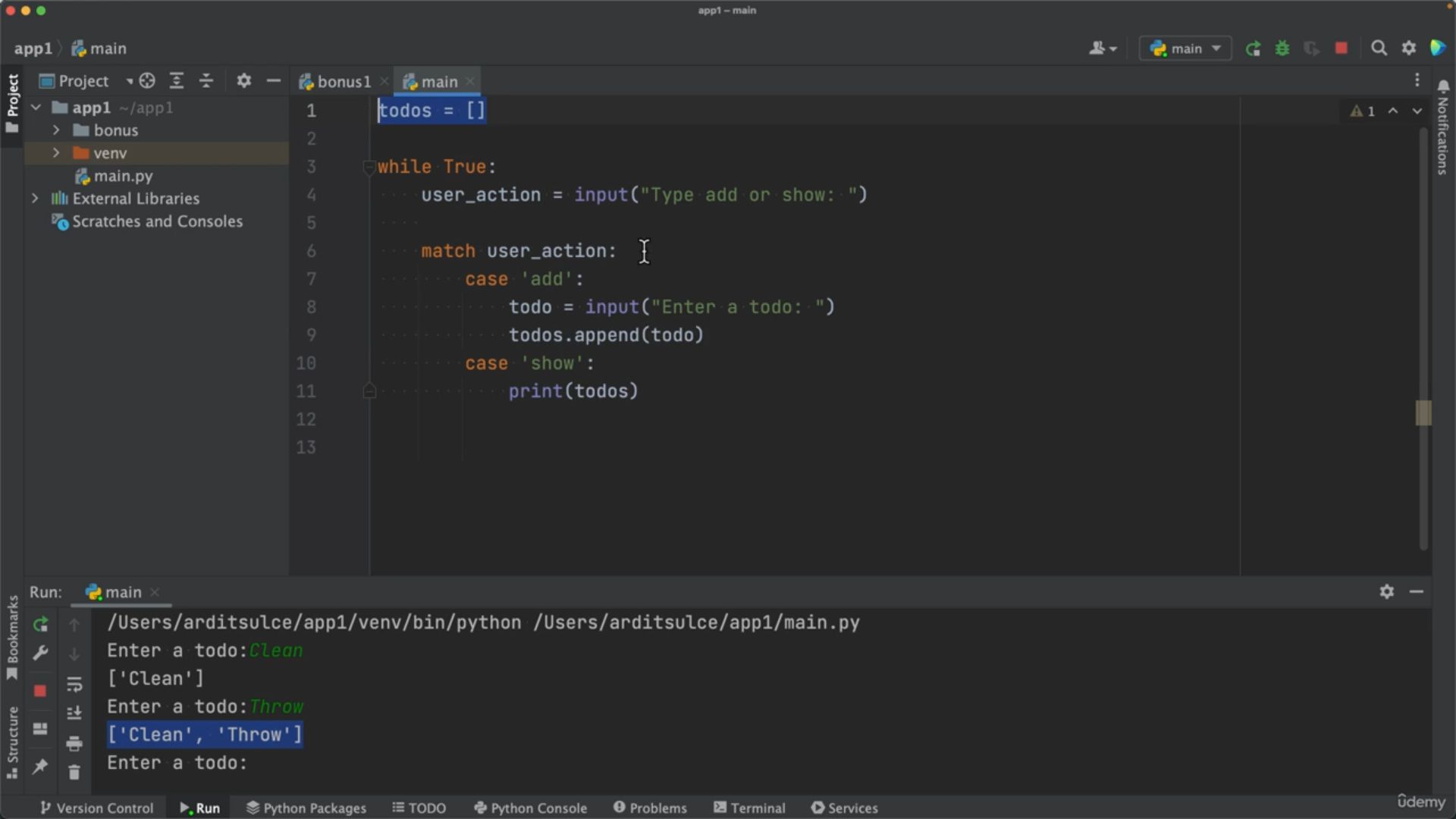Open TODO tool window
This screenshot has width=1456, height=819.
tap(419, 808)
